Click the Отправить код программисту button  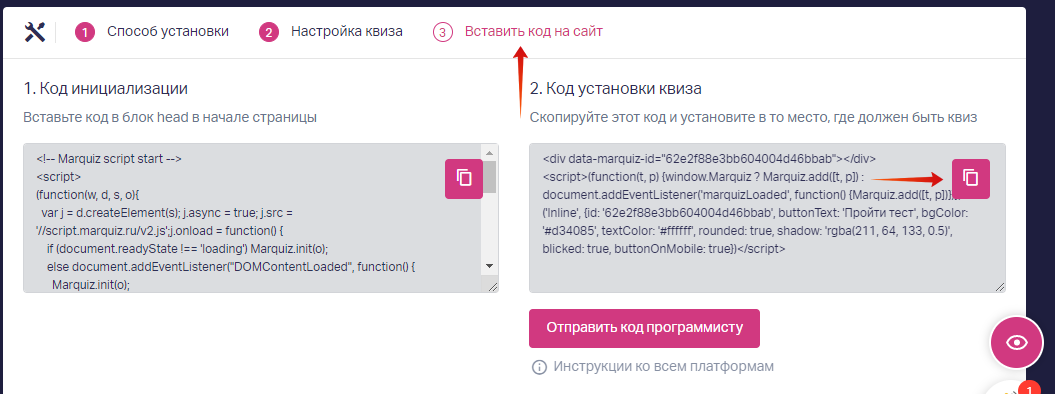tap(644, 328)
